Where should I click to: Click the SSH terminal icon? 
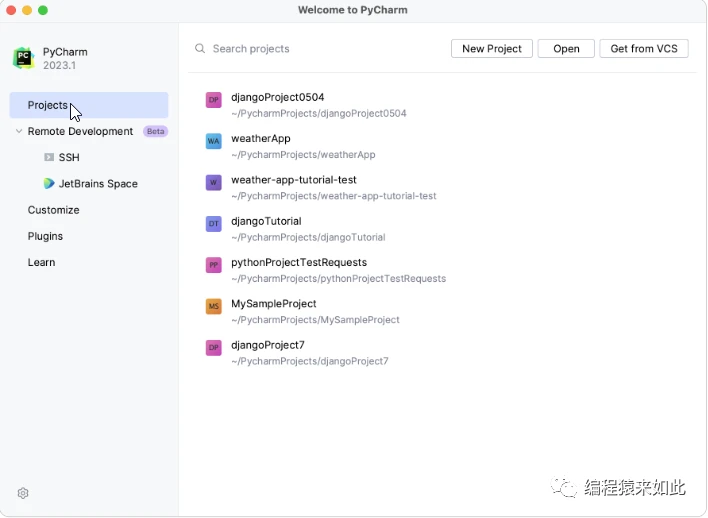[x=49, y=158]
